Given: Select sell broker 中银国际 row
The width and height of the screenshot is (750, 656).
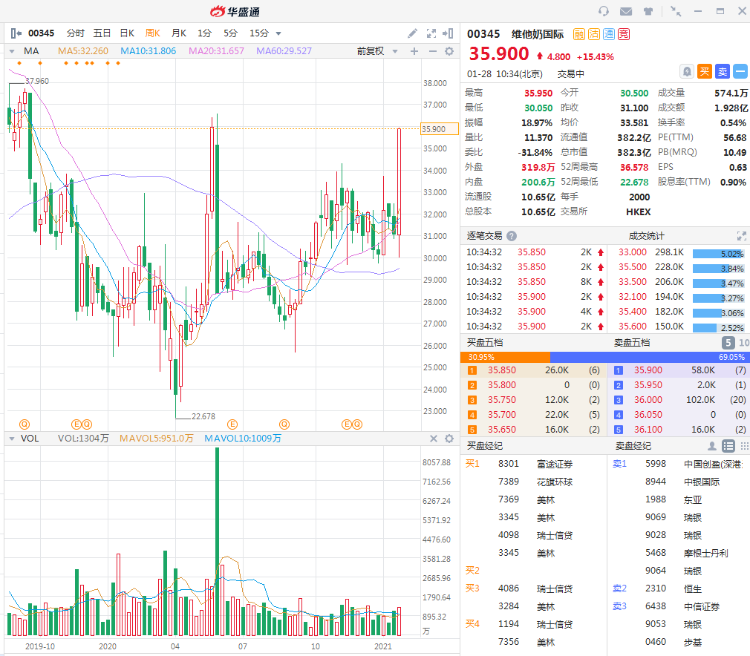Looking at the screenshot, I should click(x=679, y=481).
